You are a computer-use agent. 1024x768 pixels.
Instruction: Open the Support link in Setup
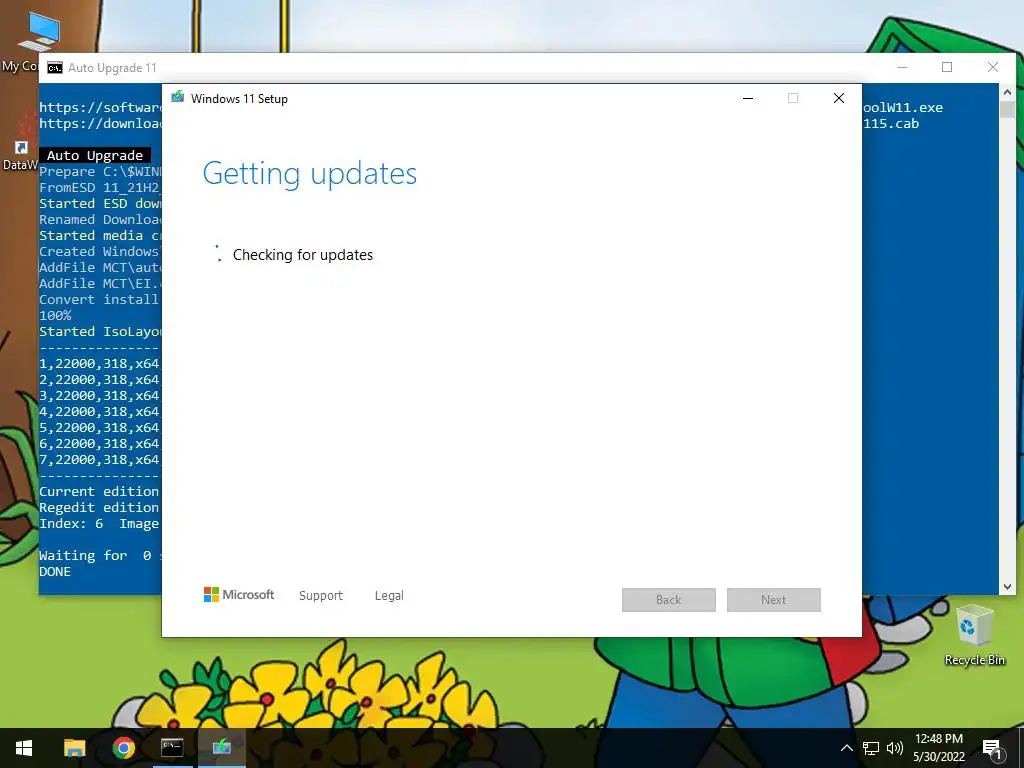[321, 596]
